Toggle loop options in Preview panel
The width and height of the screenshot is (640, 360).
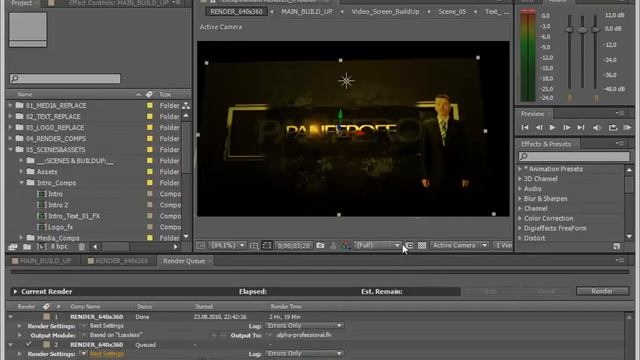click(613, 128)
